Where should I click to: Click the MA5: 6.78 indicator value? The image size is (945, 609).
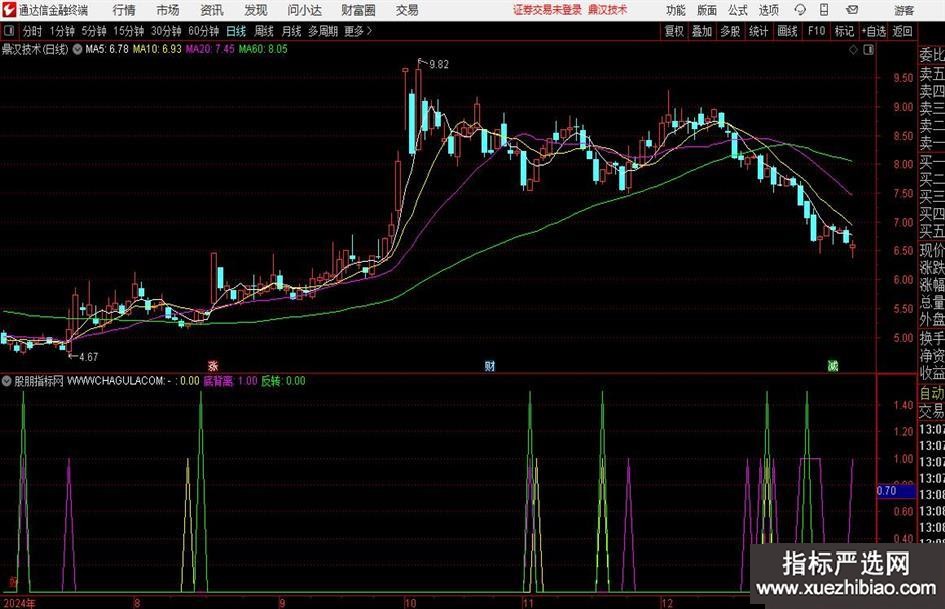click(x=107, y=49)
